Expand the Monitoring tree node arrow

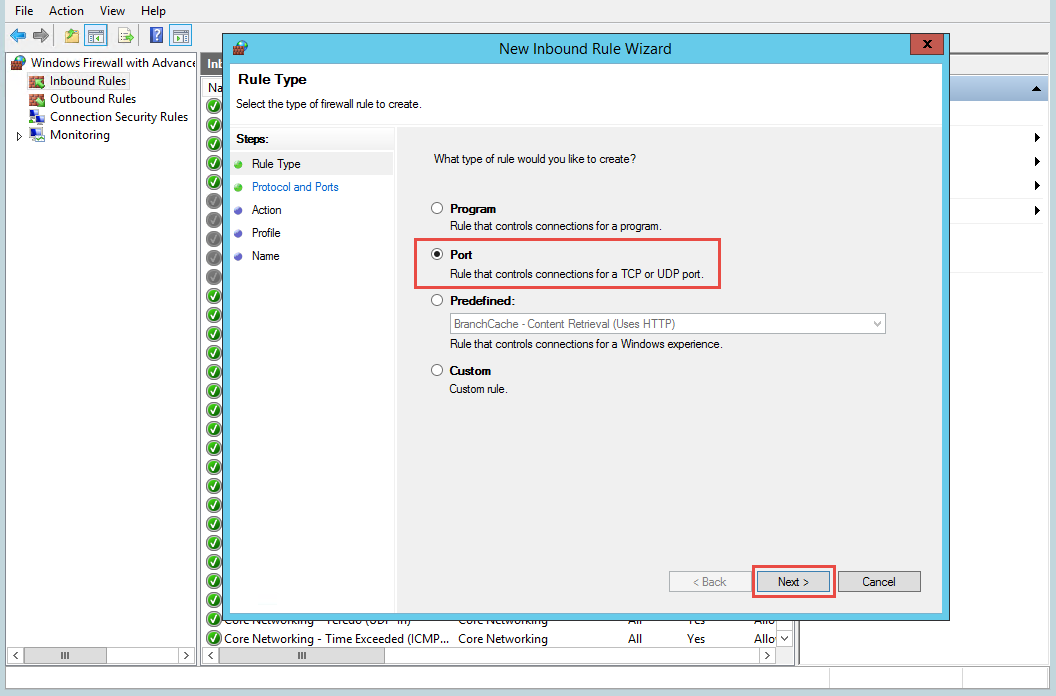pyautogui.click(x=19, y=136)
